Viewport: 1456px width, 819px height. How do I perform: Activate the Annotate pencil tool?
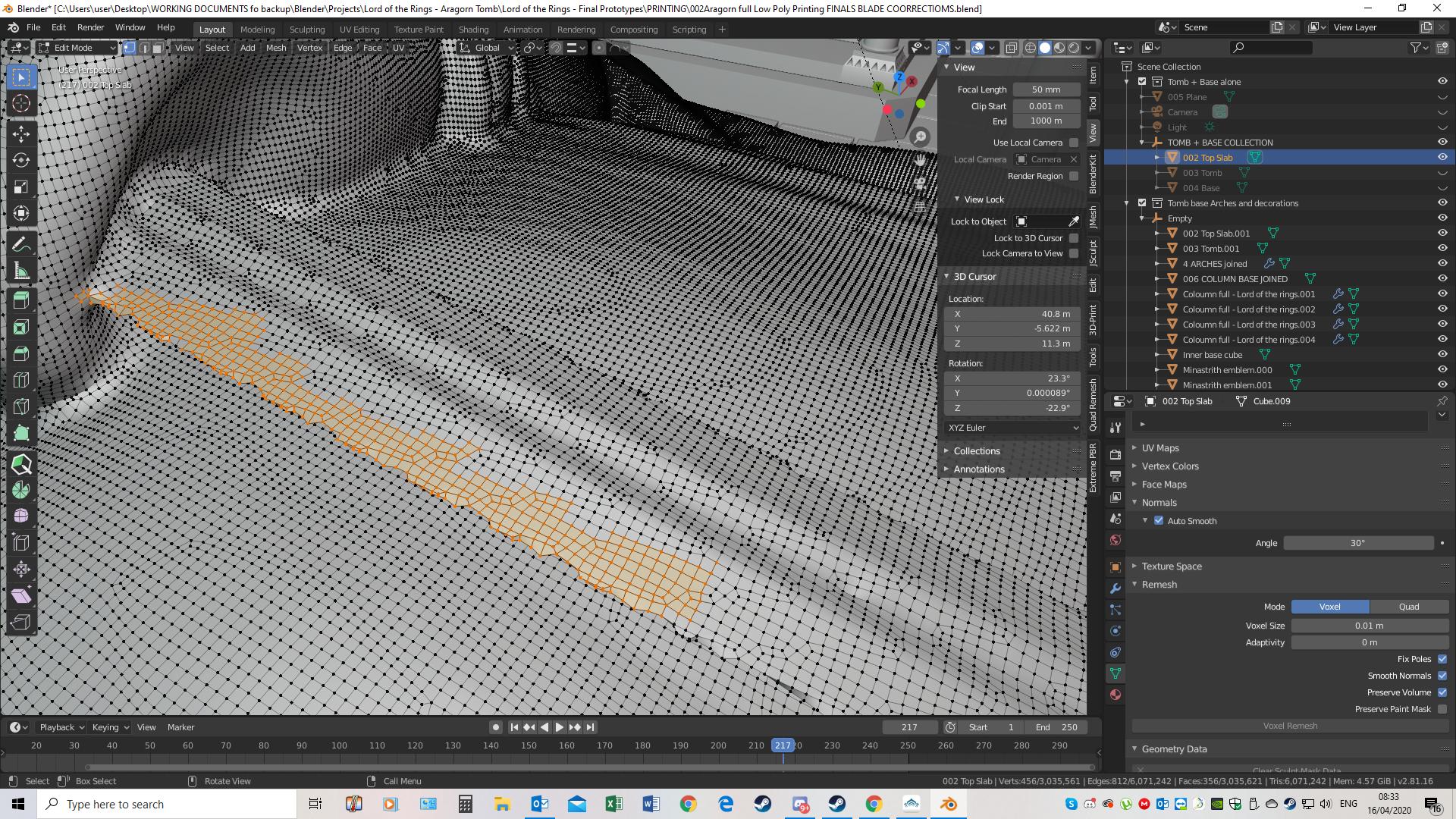pyautogui.click(x=21, y=245)
